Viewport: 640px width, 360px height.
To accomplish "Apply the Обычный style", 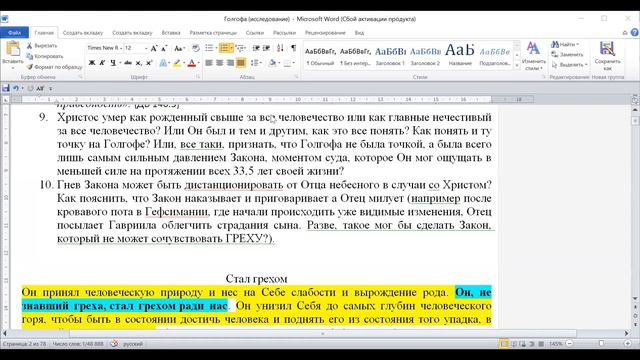I will (x=320, y=56).
